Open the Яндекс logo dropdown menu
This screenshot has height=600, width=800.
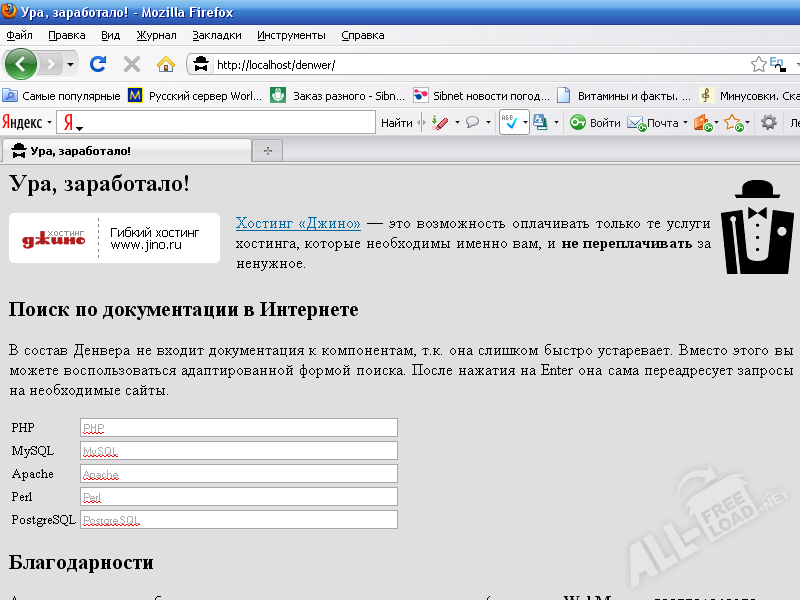27,123
